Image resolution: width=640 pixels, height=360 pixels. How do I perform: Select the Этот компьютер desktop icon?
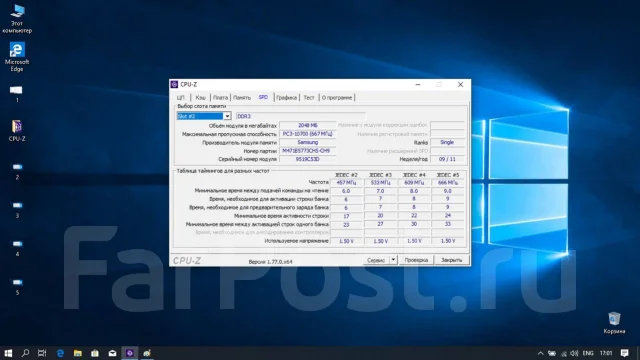(17, 19)
